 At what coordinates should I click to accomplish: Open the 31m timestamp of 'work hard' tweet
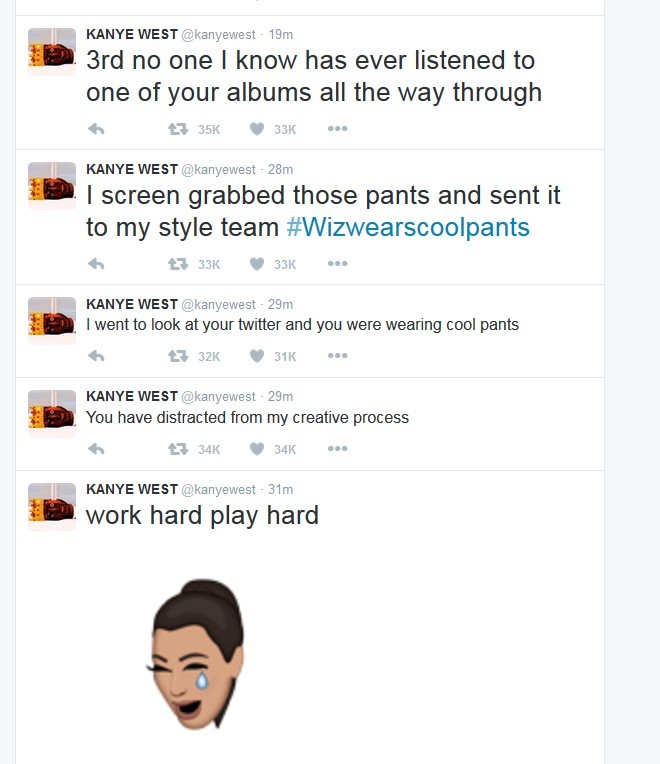[x=281, y=489]
